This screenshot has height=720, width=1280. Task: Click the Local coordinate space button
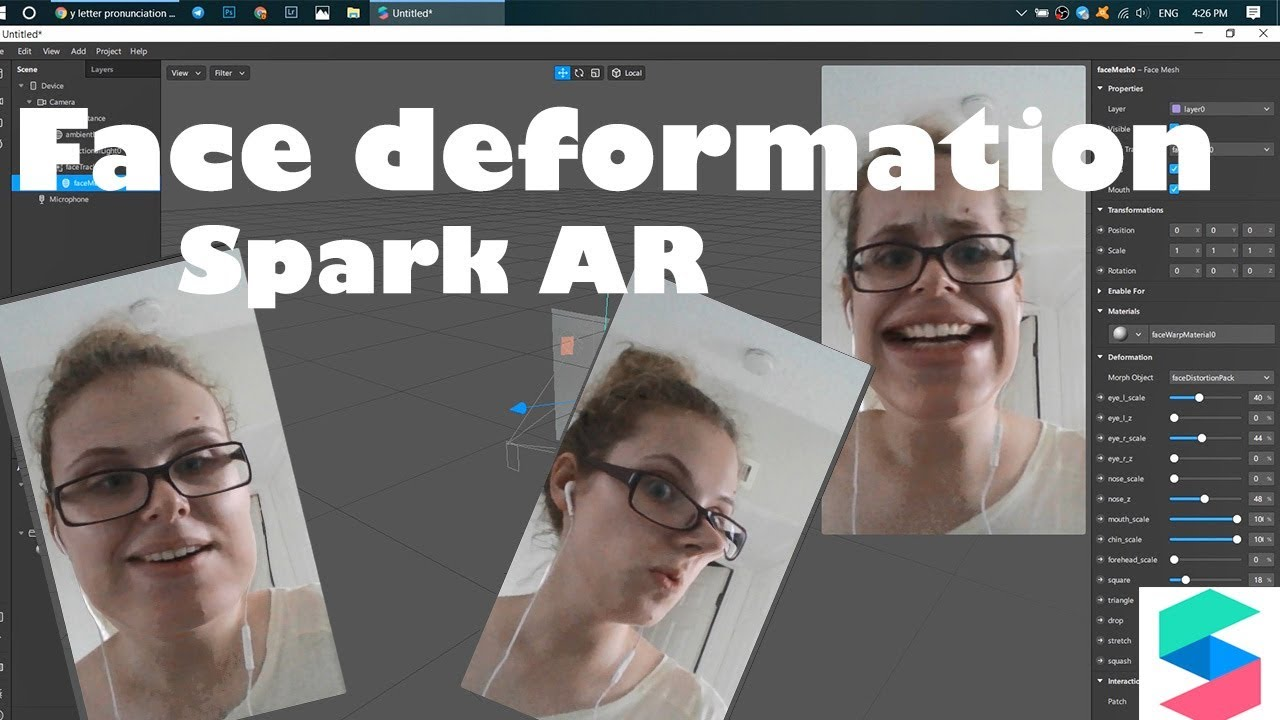pos(627,73)
